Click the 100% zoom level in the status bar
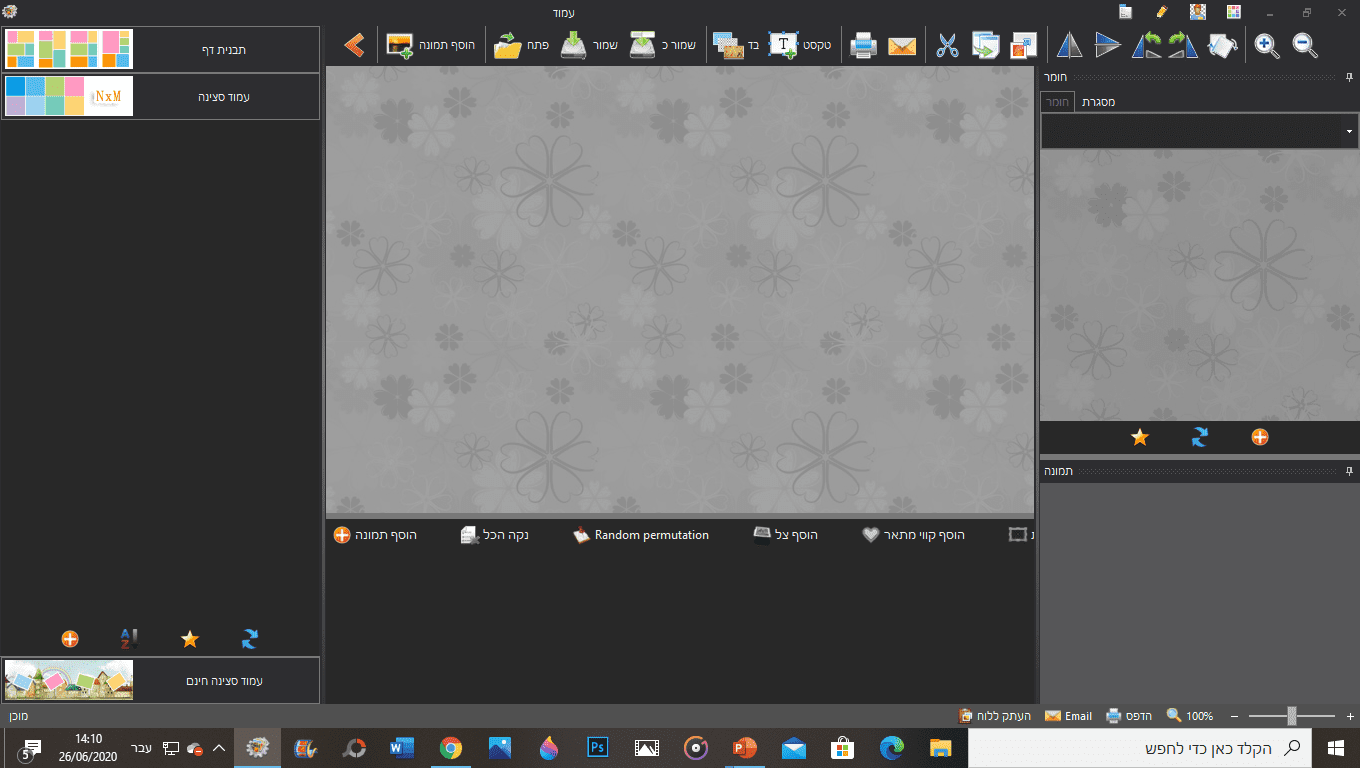Screen dimensions: 1360x768 1190,716
